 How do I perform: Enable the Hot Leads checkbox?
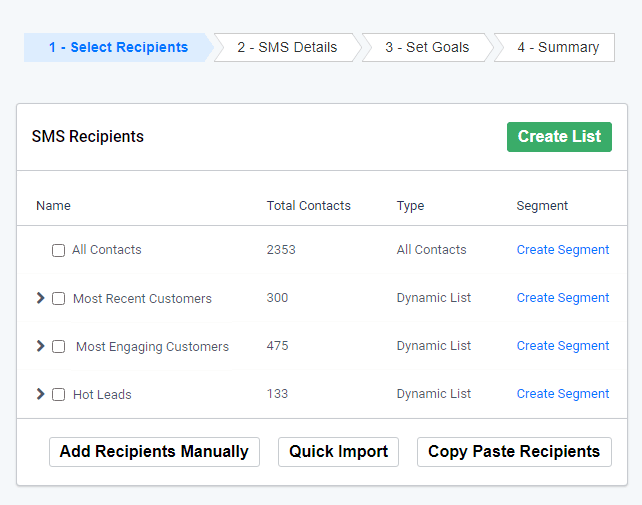point(59,394)
